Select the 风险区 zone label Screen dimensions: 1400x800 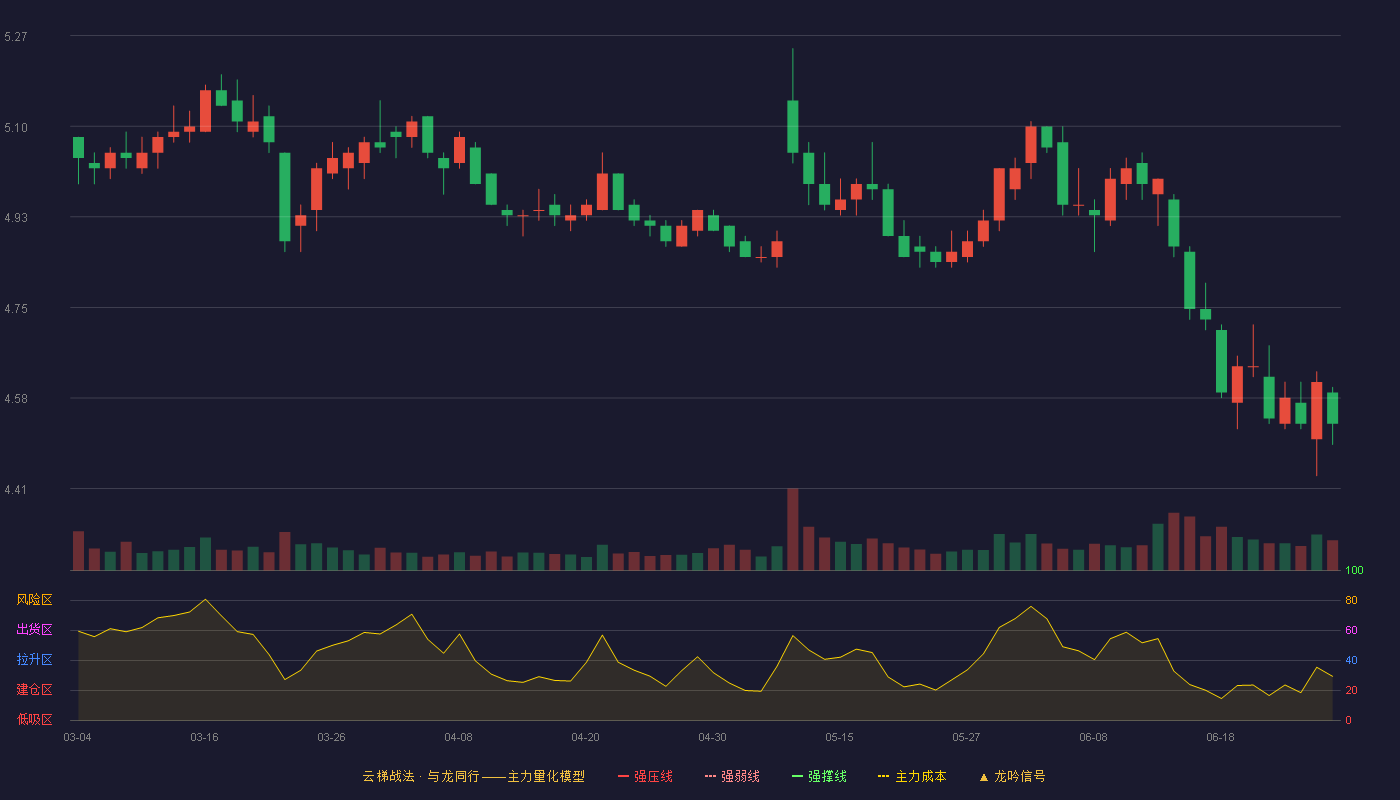[x=35, y=600]
